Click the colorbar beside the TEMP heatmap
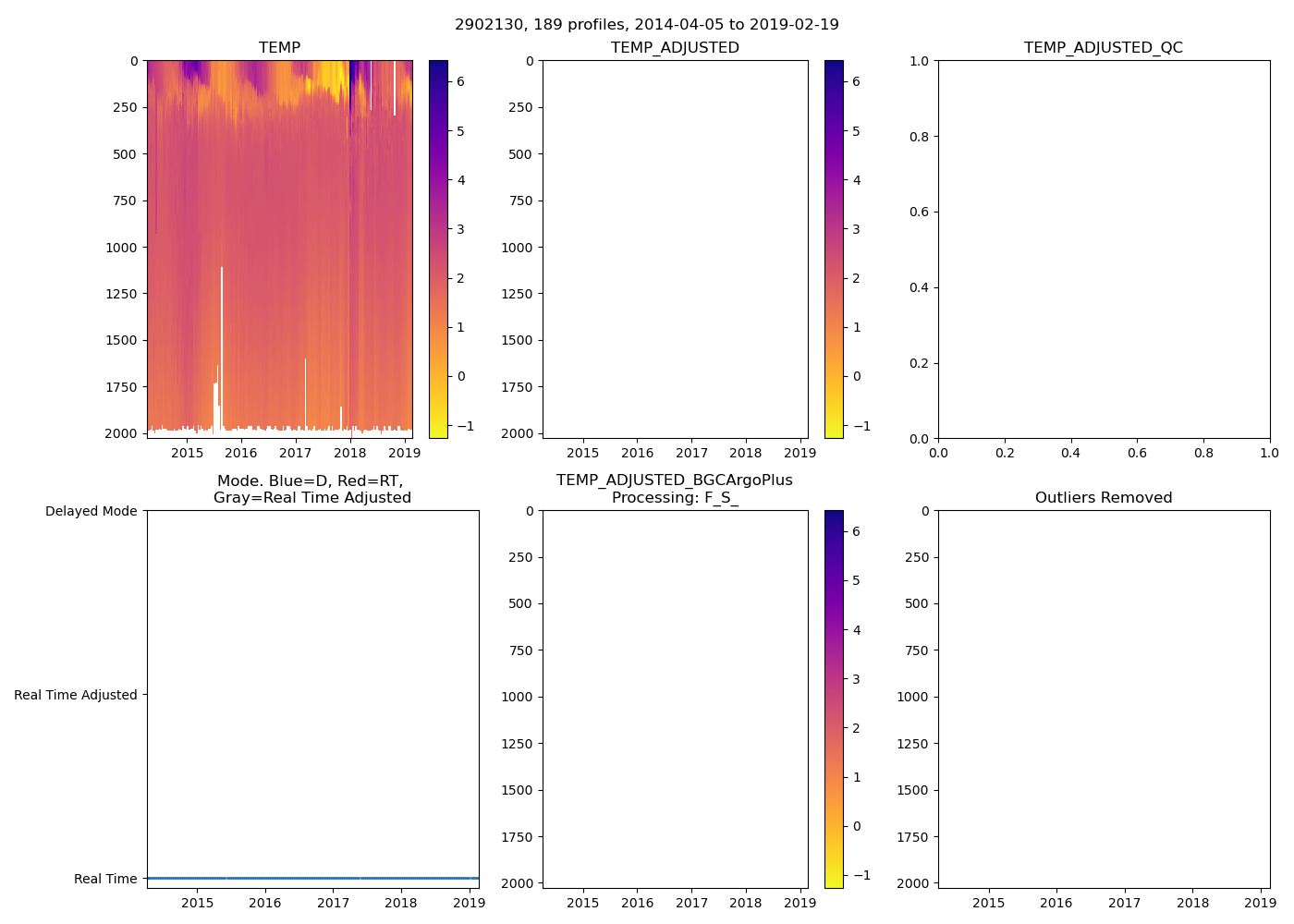The width and height of the screenshot is (1294, 924). 438,249
